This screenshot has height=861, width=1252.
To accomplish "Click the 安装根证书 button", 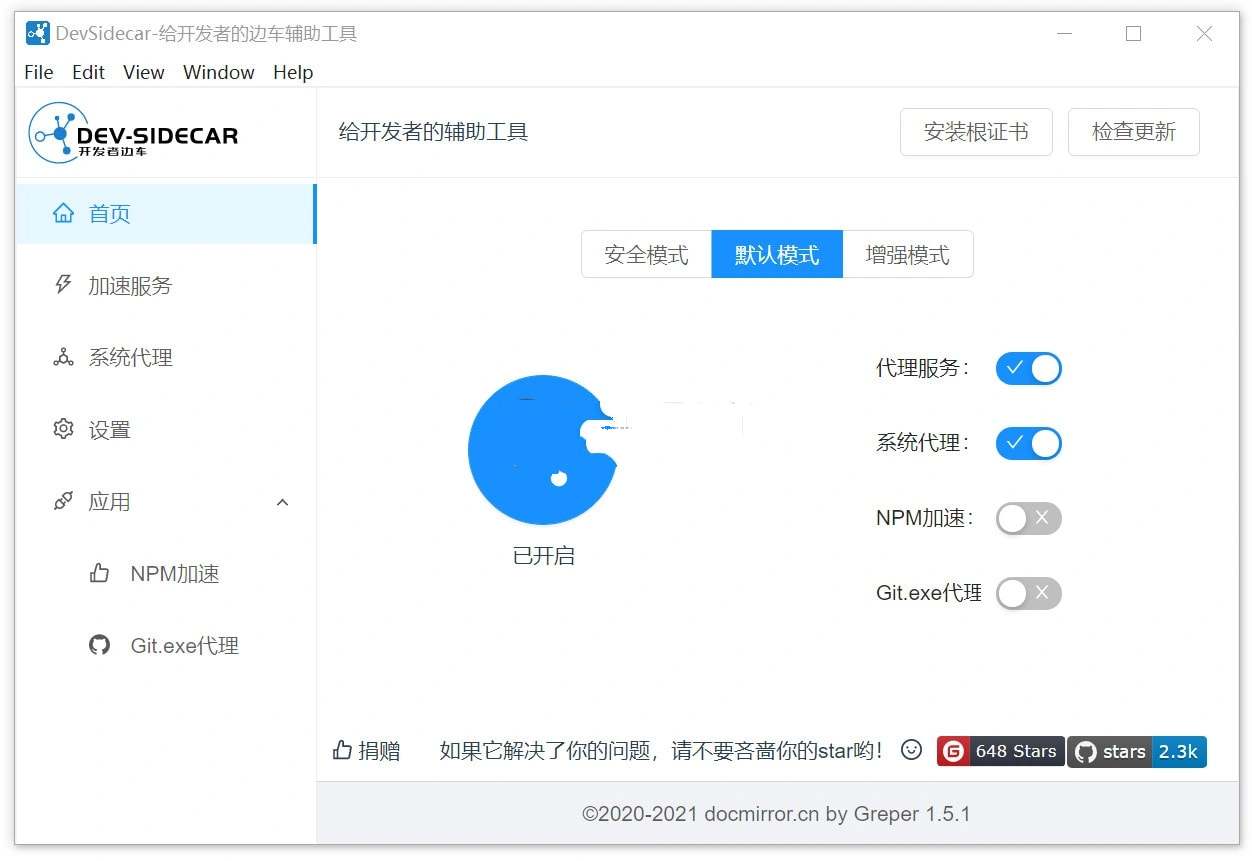I will pyautogui.click(x=976, y=131).
